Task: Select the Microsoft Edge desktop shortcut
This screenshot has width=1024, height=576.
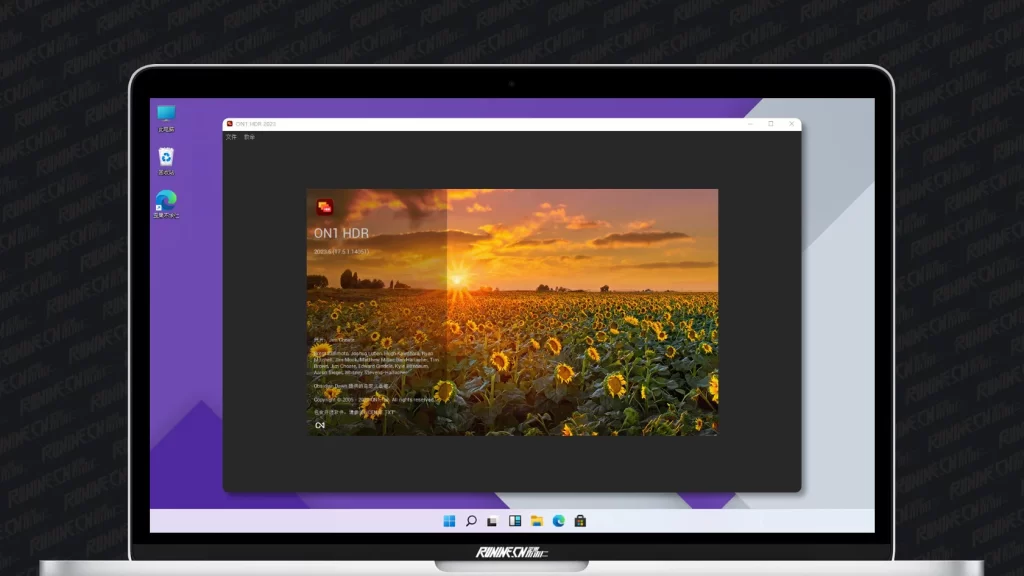Action: [x=166, y=202]
